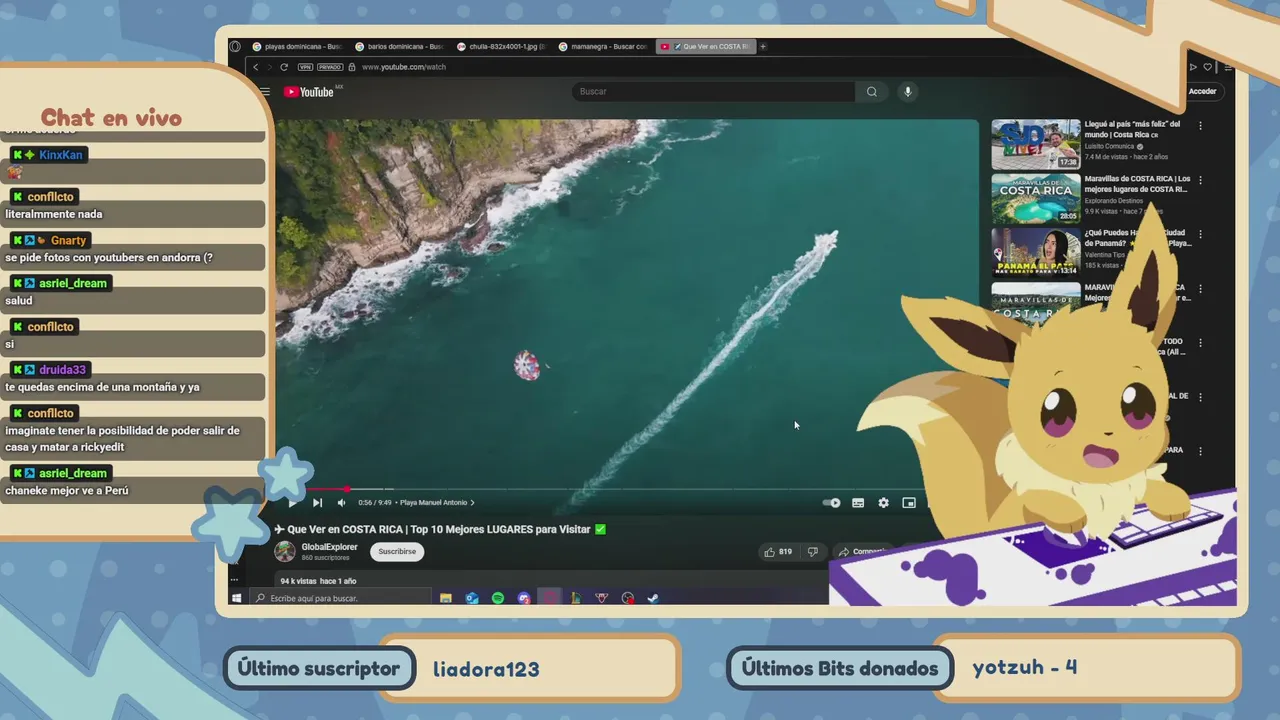Click druida33 username in chat
The height and width of the screenshot is (720, 1280).
tap(63, 369)
